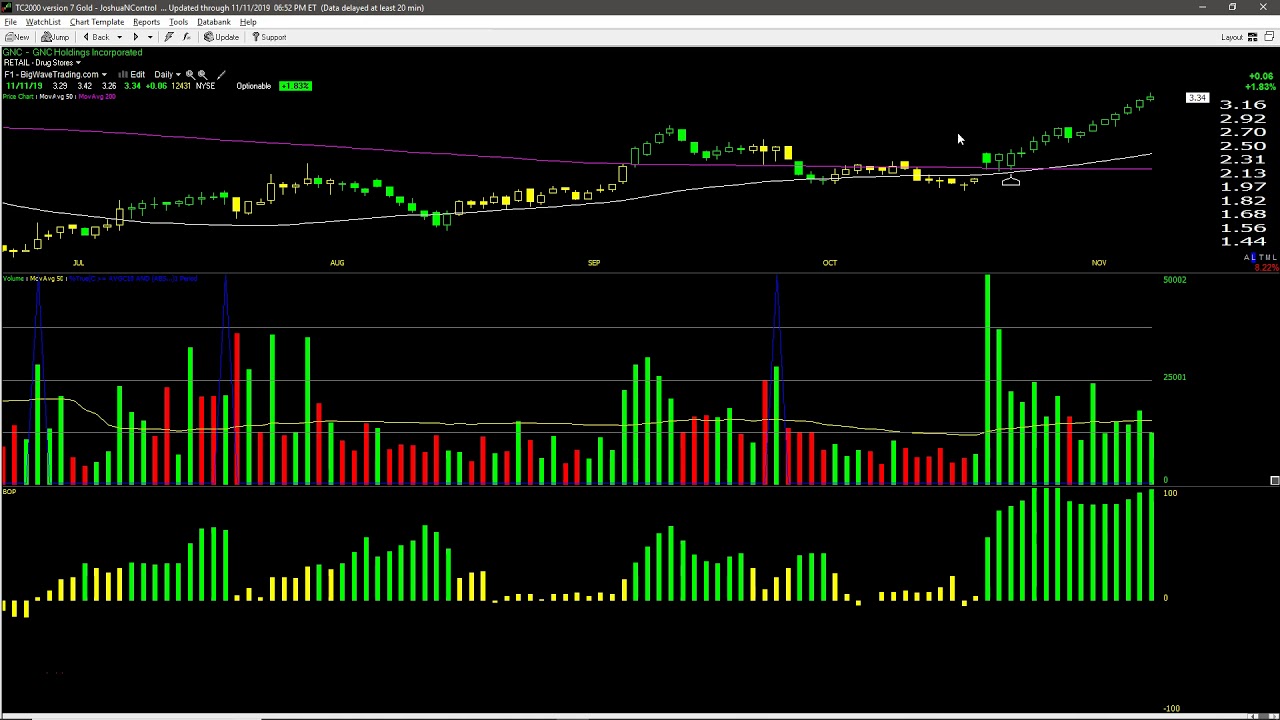This screenshot has height=720, width=1280.
Task: Open the Support button
Action: 268,37
